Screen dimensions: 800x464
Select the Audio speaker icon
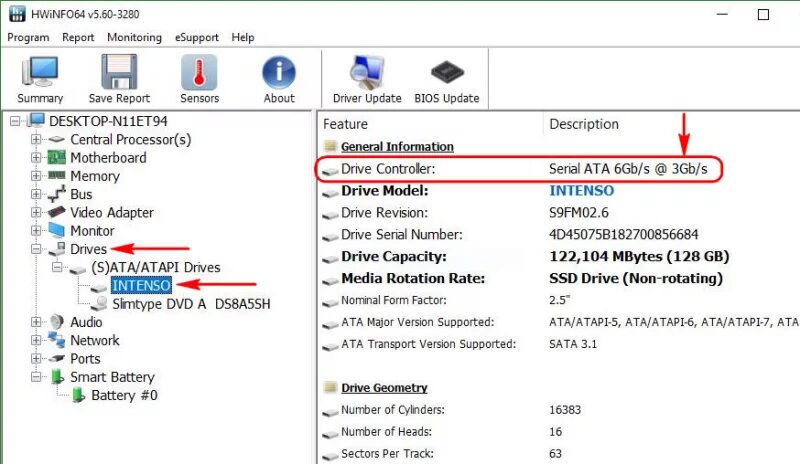pyautogui.click(x=57, y=322)
